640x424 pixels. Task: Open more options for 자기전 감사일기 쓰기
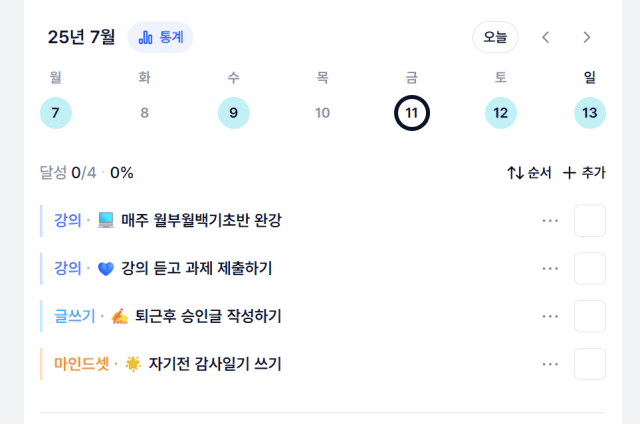click(550, 364)
